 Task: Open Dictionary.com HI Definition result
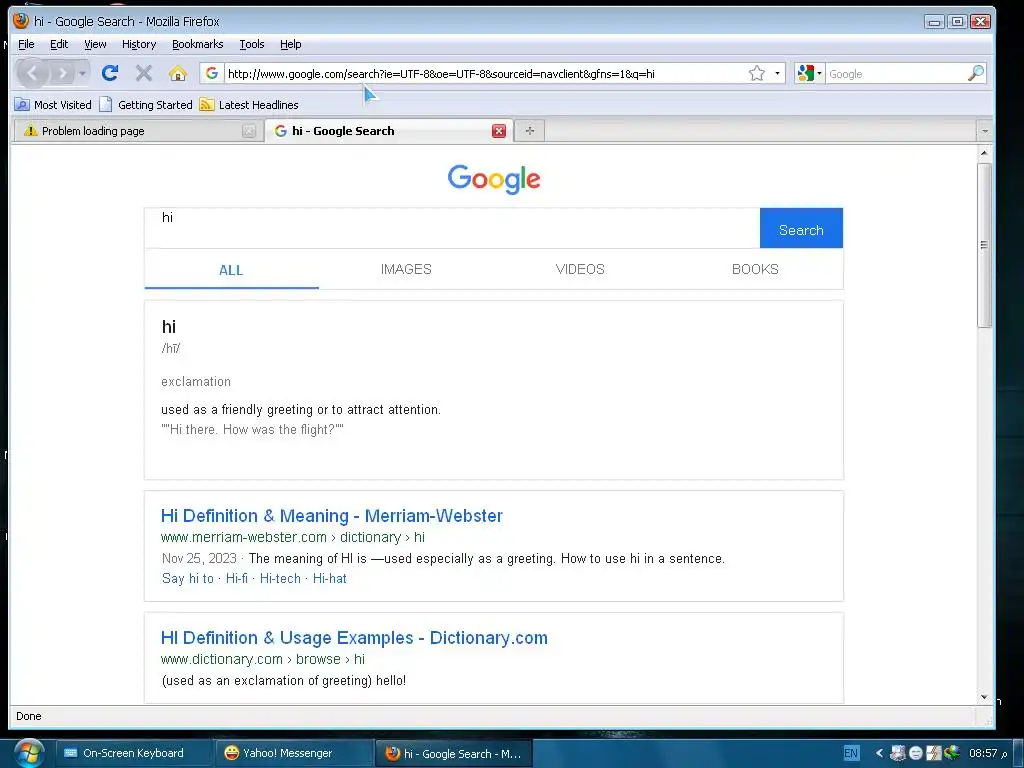pos(355,638)
